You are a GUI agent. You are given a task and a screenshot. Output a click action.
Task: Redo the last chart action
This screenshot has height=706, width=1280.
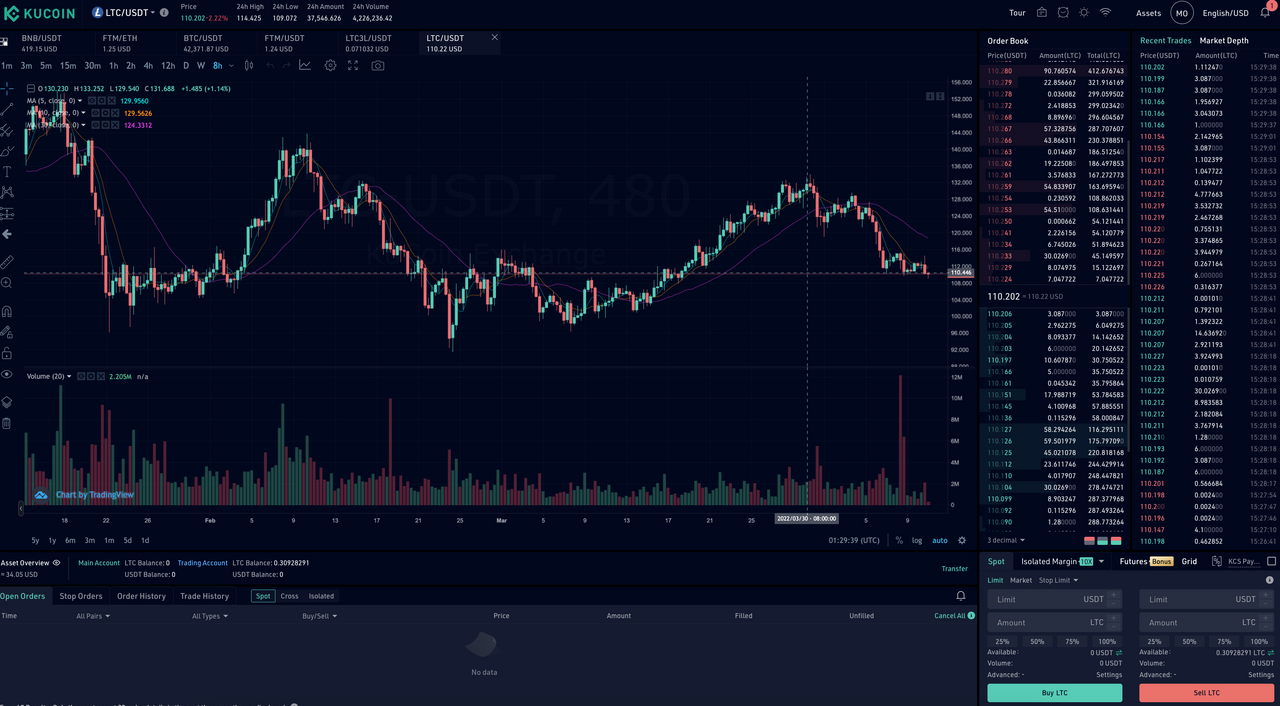click(x=285, y=65)
